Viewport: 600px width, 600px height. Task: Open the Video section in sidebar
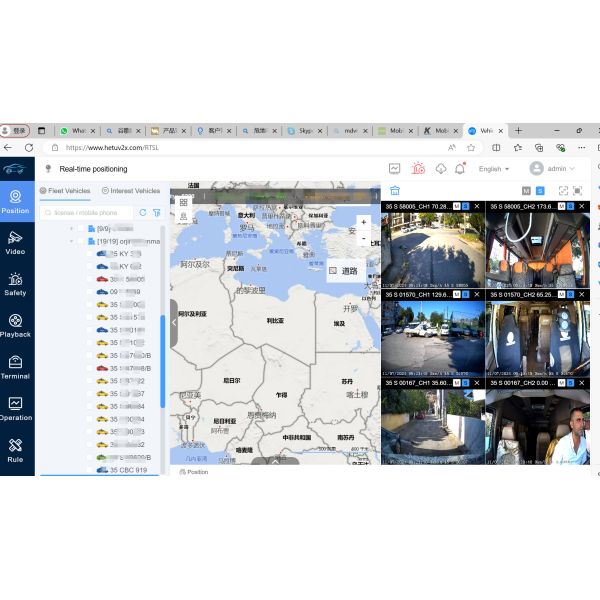tap(15, 242)
